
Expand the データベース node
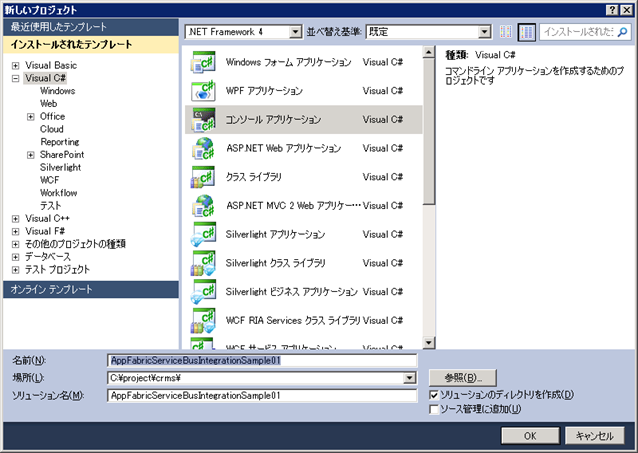(15, 257)
